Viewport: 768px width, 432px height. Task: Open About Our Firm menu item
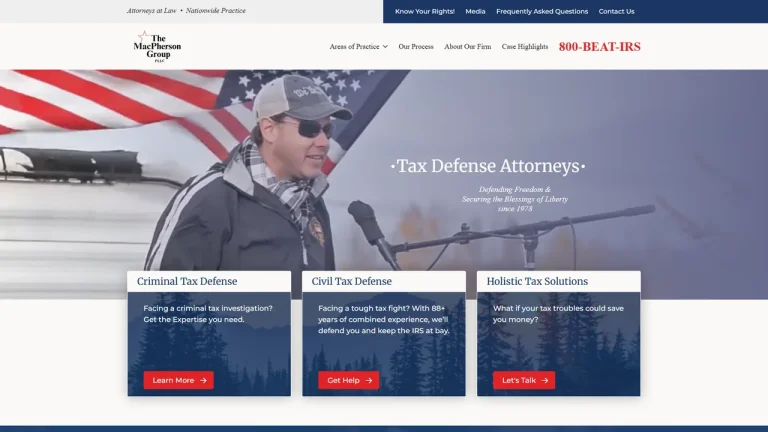click(x=467, y=47)
